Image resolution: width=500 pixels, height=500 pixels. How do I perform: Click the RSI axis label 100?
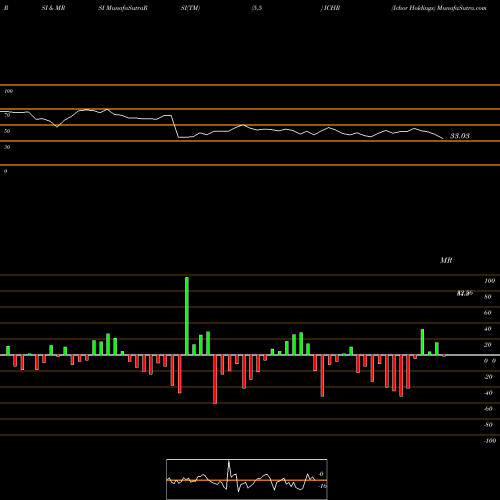8,91
